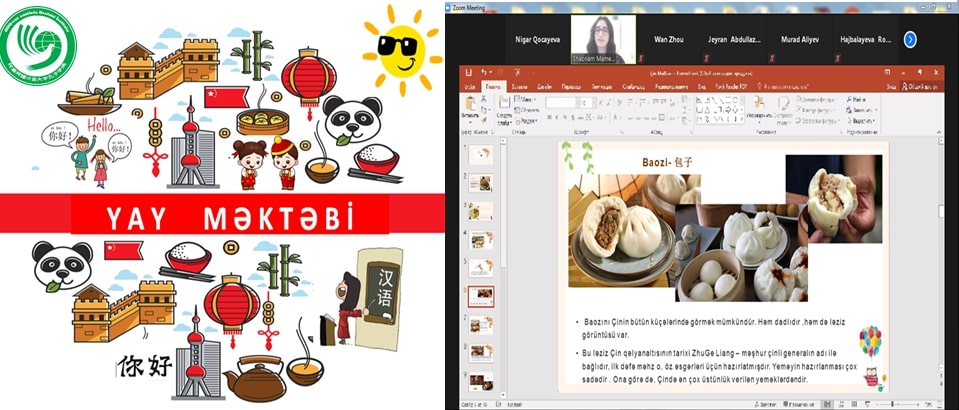959x410 pixels.
Task: Click the New Slide icon
Action: (x=504, y=104)
